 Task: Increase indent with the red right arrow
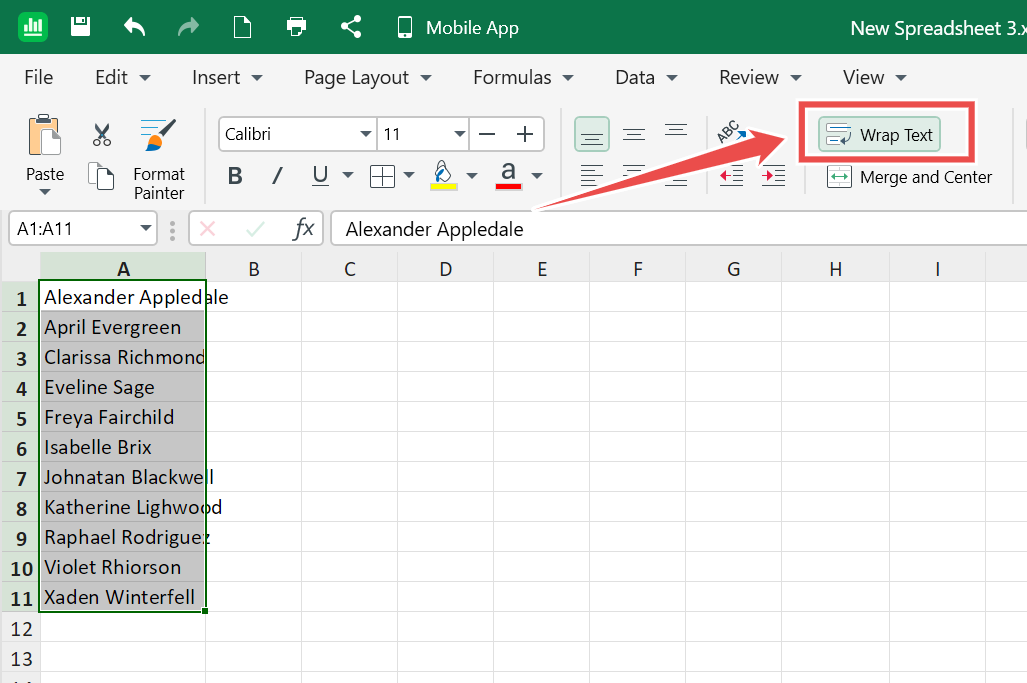(774, 175)
